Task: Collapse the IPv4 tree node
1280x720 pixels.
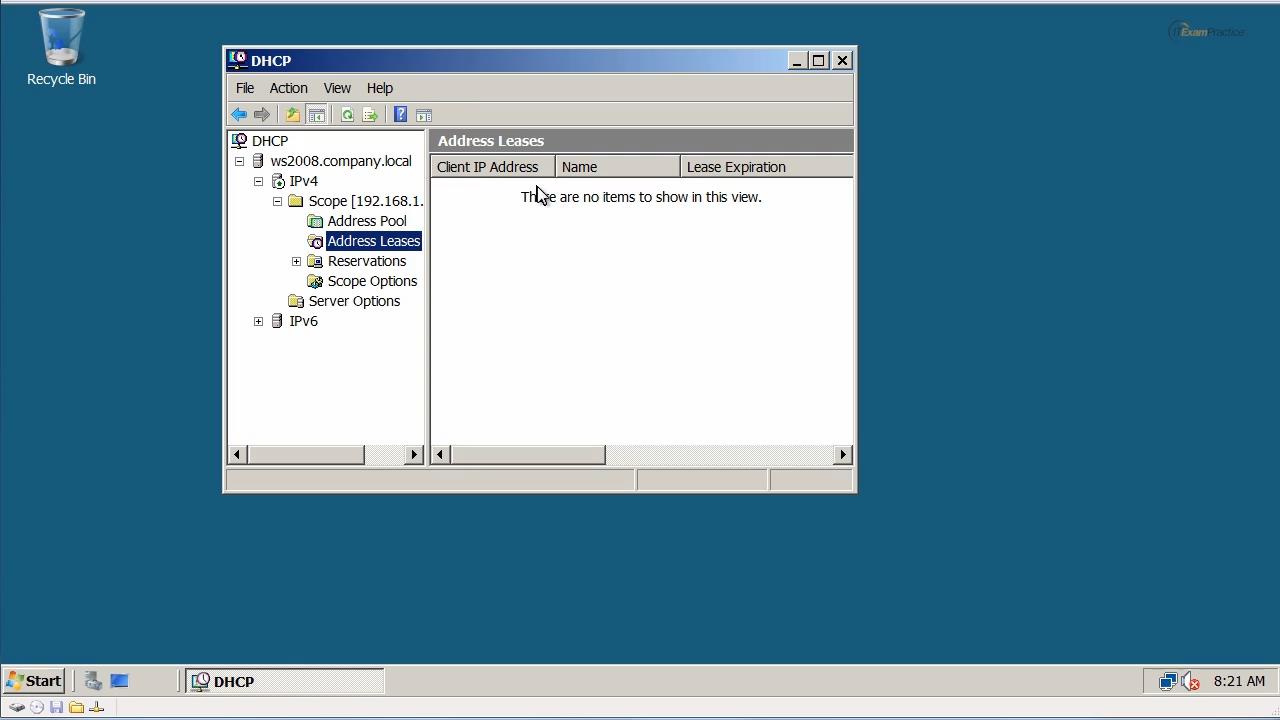Action: [258, 181]
